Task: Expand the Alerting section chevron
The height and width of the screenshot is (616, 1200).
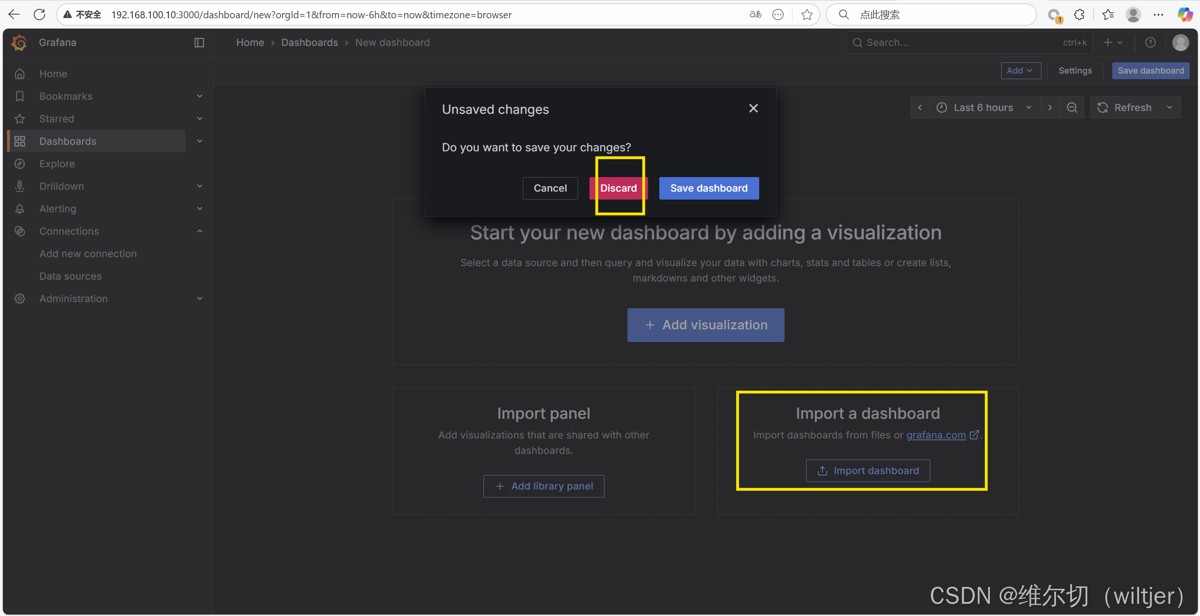Action: pyautogui.click(x=199, y=209)
